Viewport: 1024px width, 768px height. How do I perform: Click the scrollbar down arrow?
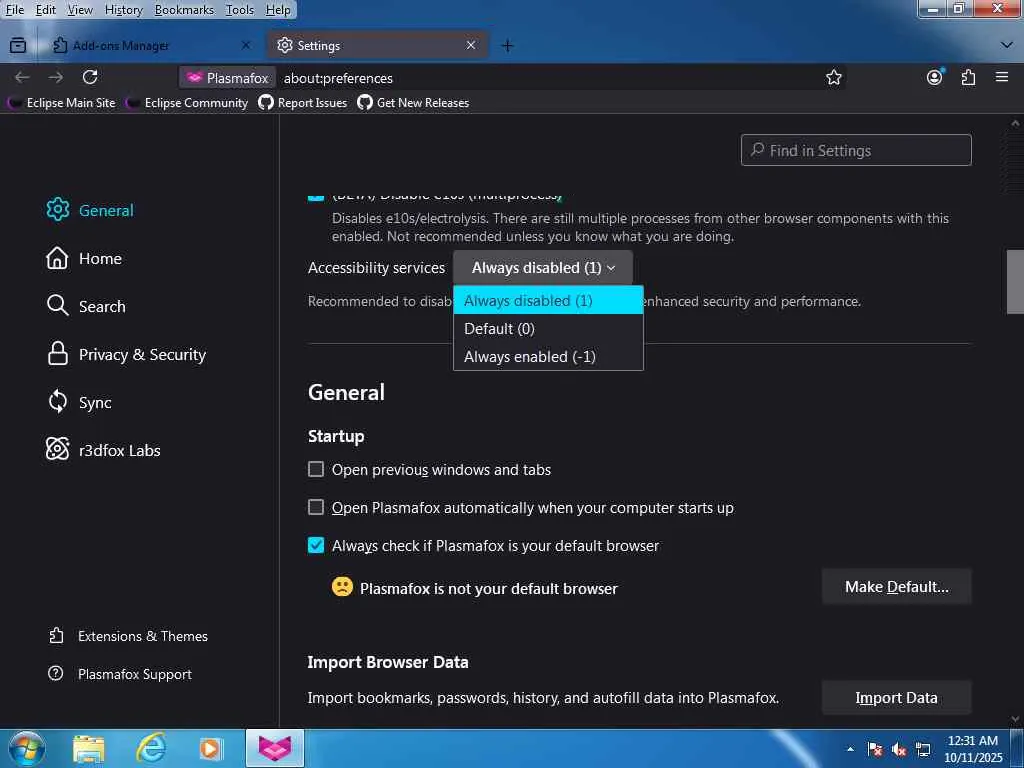pos(1015,719)
